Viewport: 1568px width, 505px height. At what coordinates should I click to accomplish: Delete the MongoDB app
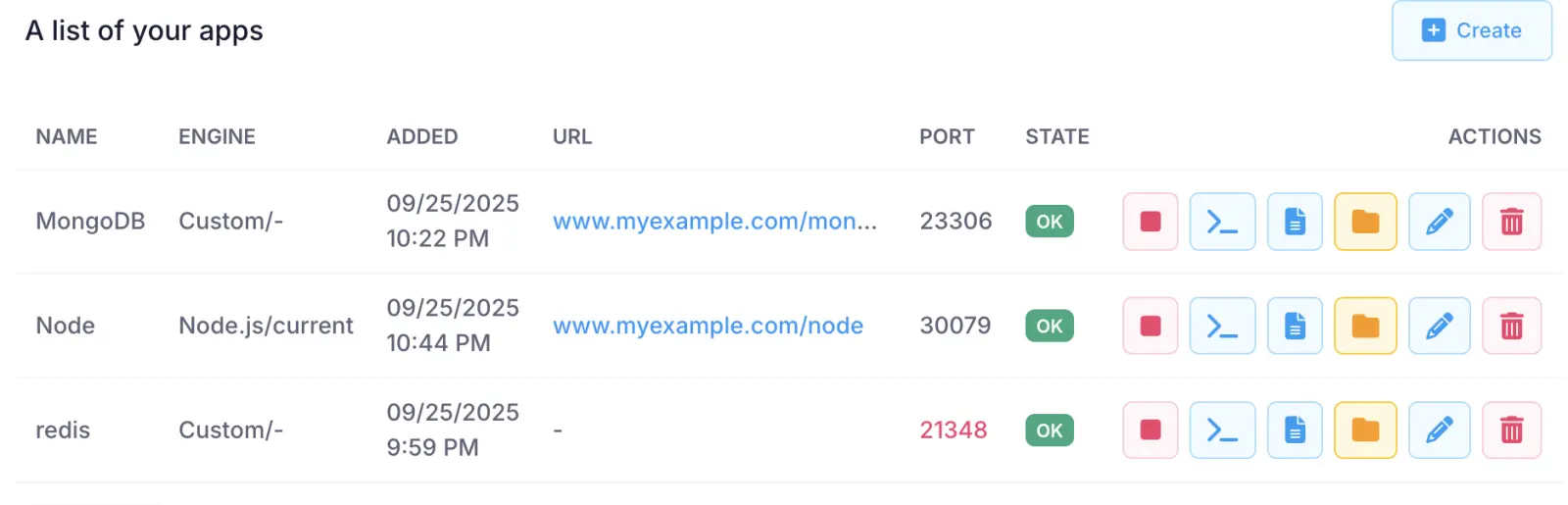click(x=1511, y=222)
